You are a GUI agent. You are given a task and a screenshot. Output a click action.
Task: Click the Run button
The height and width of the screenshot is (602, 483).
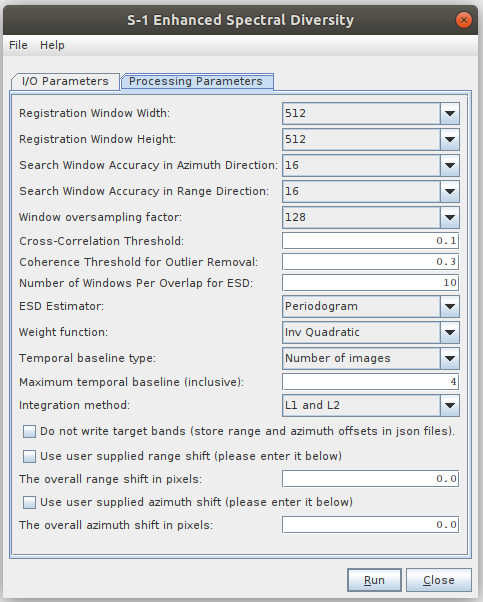pyautogui.click(x=374, y=580)
